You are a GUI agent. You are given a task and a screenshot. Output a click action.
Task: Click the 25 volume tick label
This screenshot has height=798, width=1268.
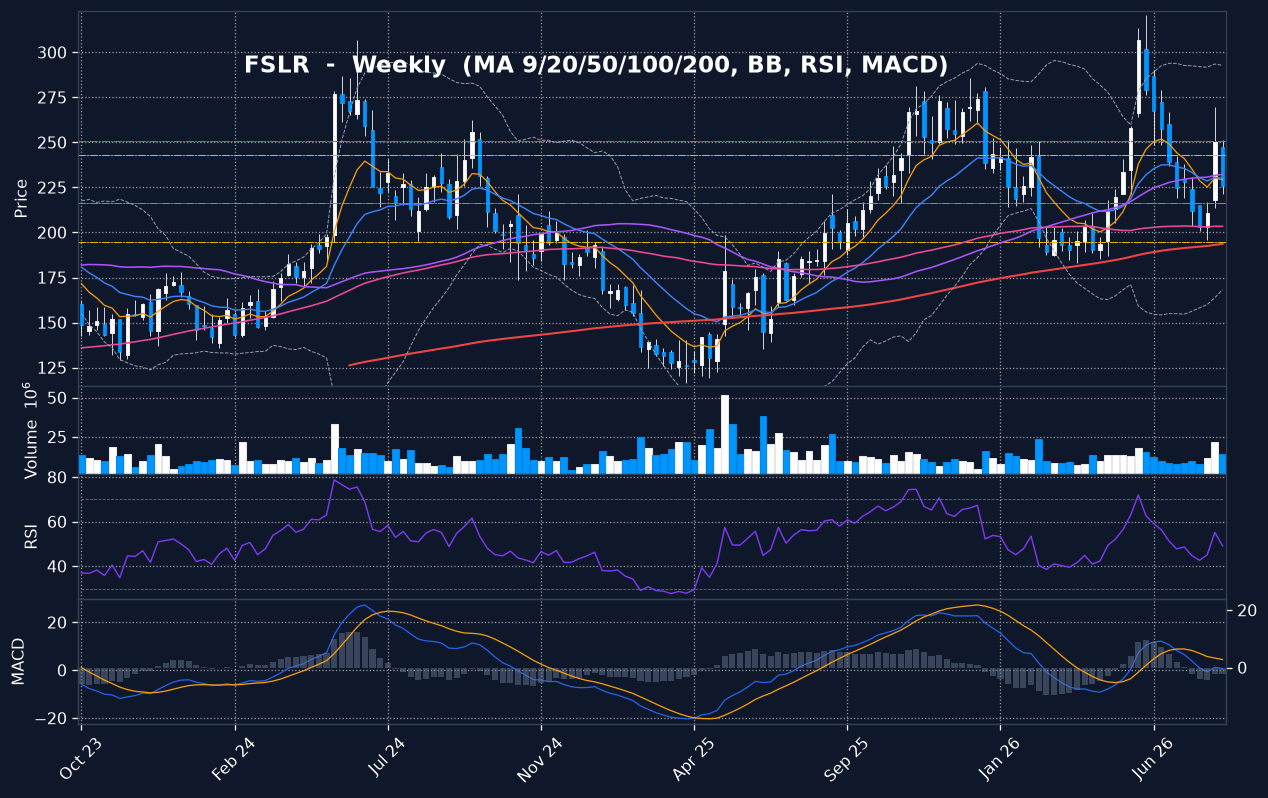57,437
